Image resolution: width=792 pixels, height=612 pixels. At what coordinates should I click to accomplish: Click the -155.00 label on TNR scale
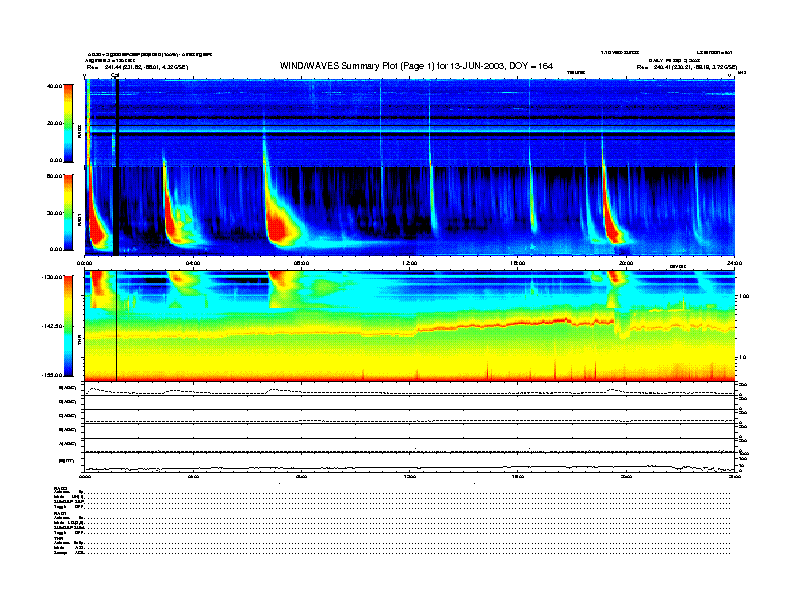(x=52, y=375)
